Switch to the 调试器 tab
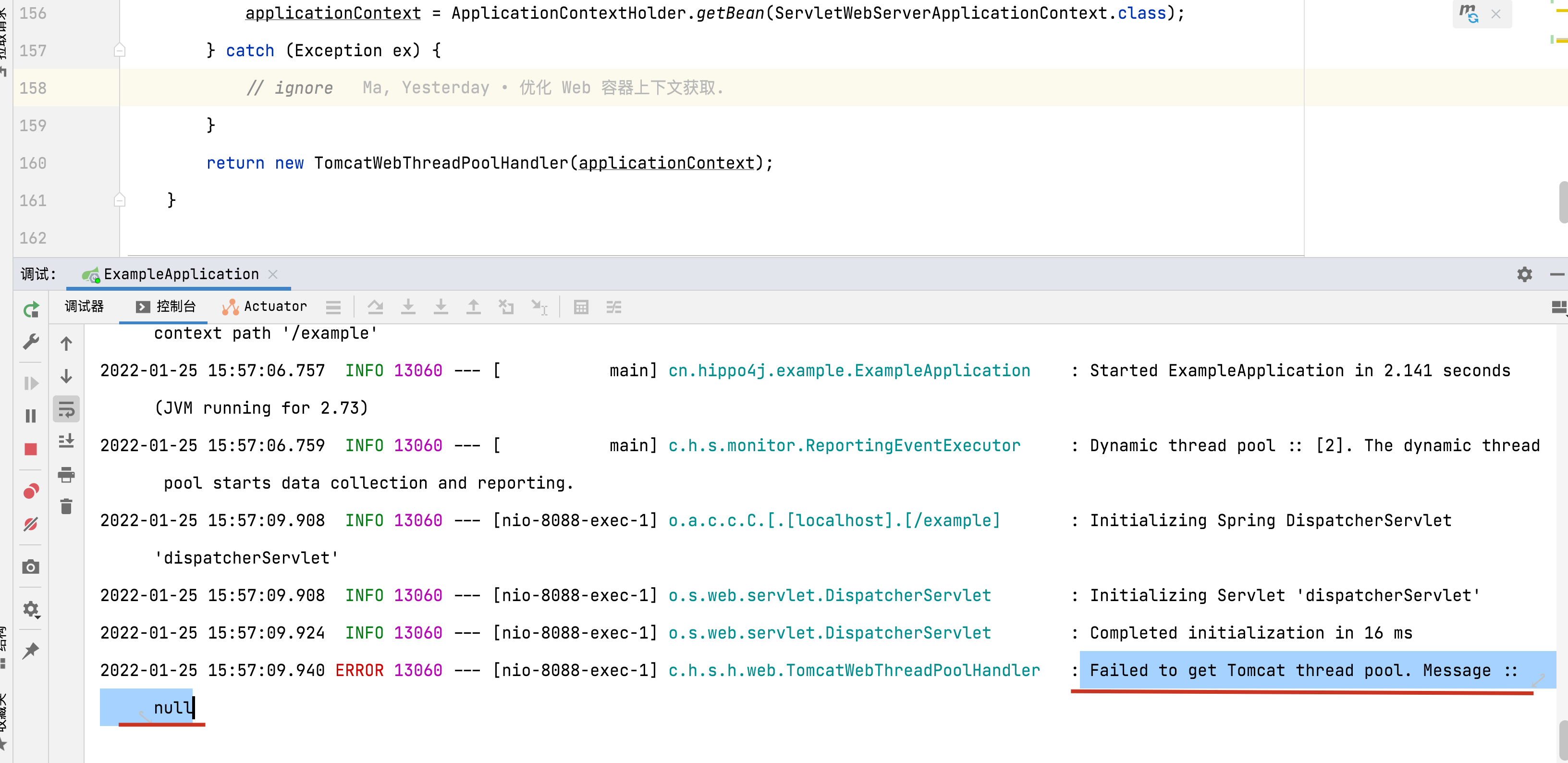 (x=84, y=306)
